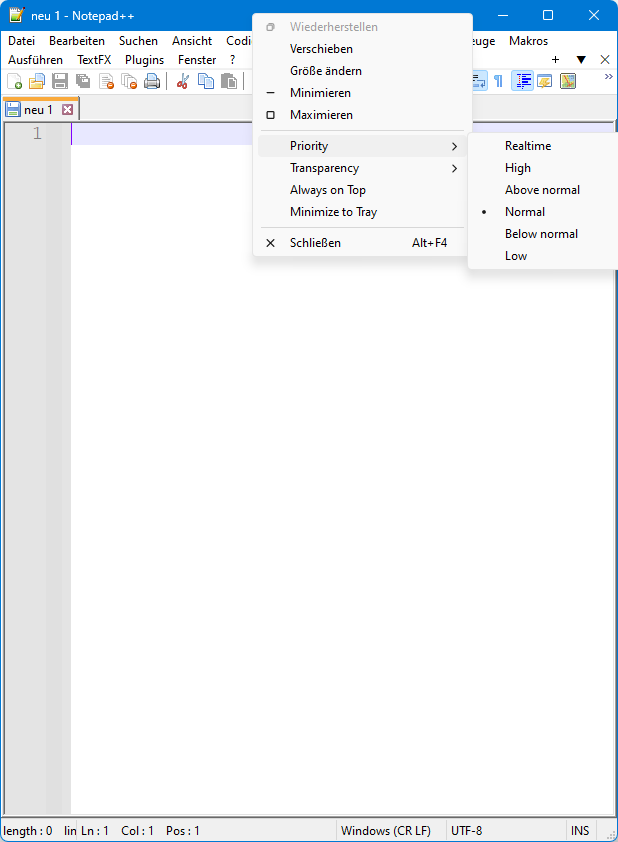Maximize the Notepad++ window via title bar
The width and height of the screenshot is (618, 842).
point(548,15)
